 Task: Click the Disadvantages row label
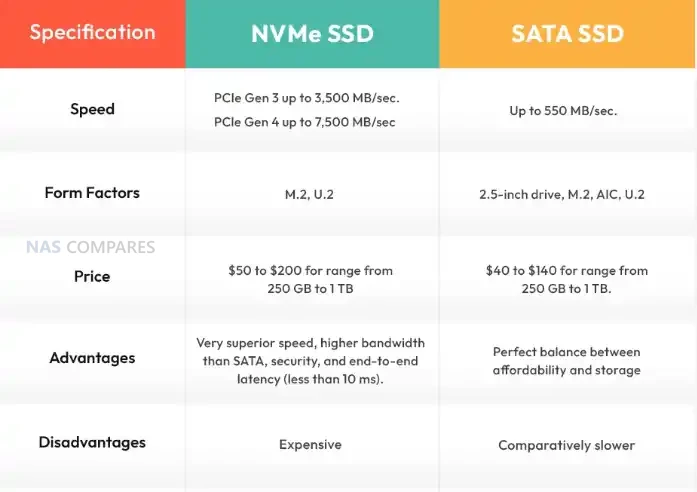coord(92,442)
